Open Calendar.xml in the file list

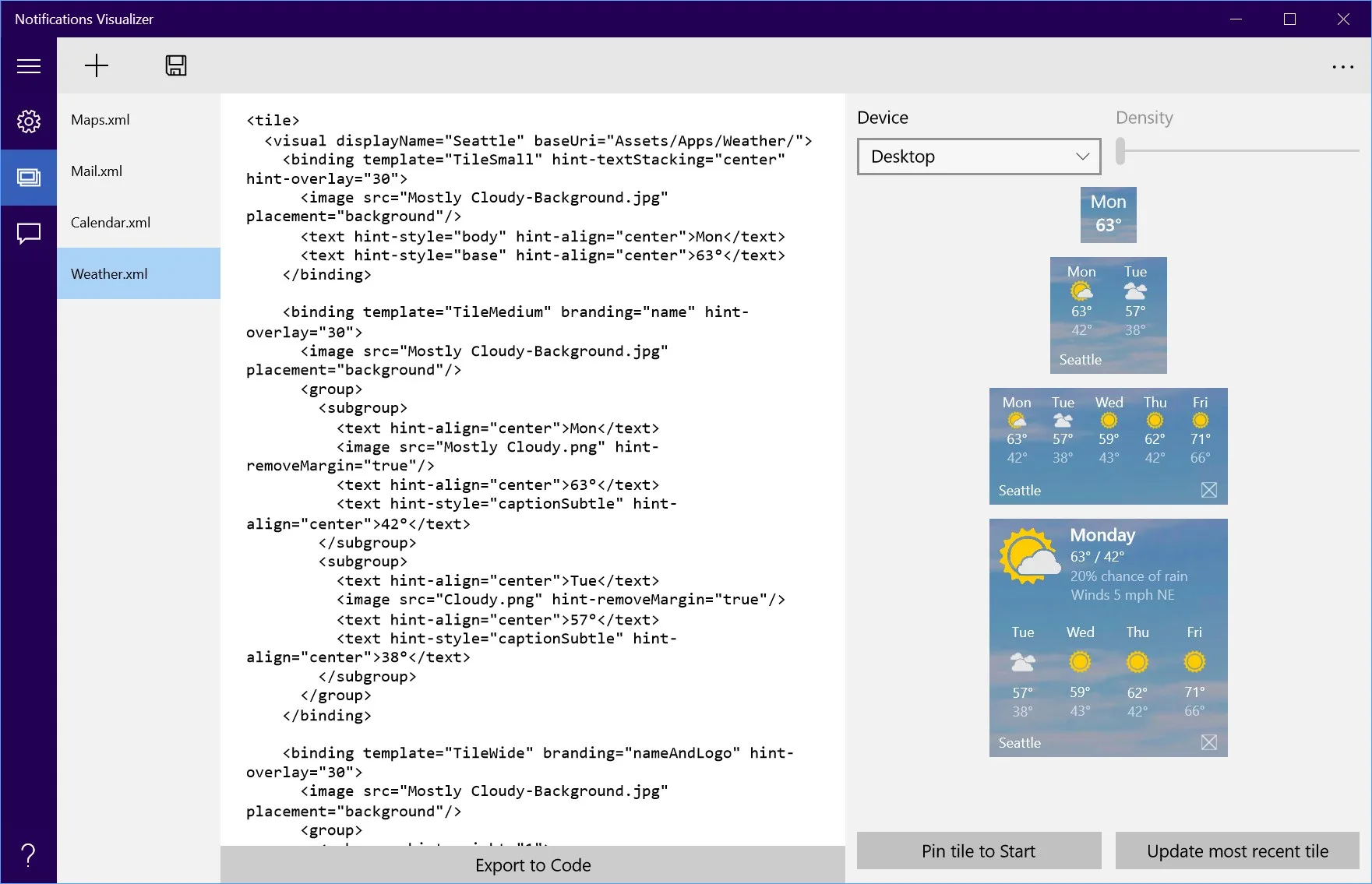coord(139,223)
